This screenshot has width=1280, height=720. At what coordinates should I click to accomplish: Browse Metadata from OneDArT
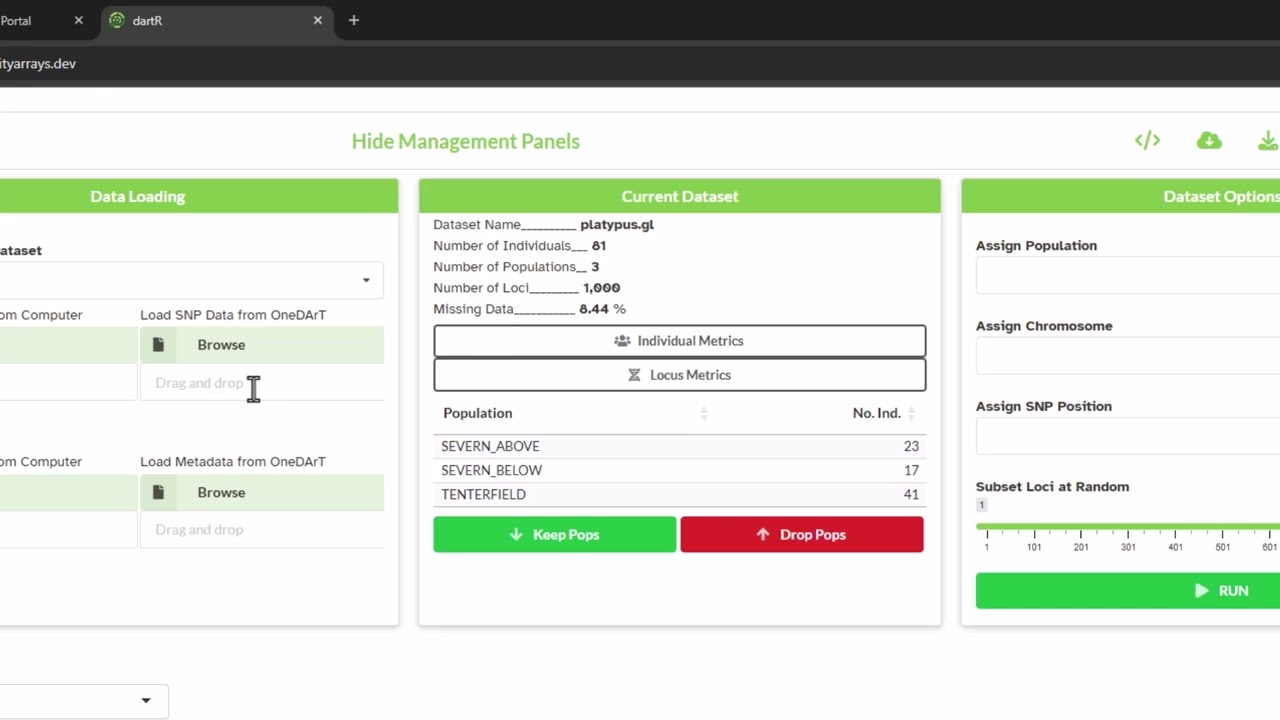click(x=262, y=492)
